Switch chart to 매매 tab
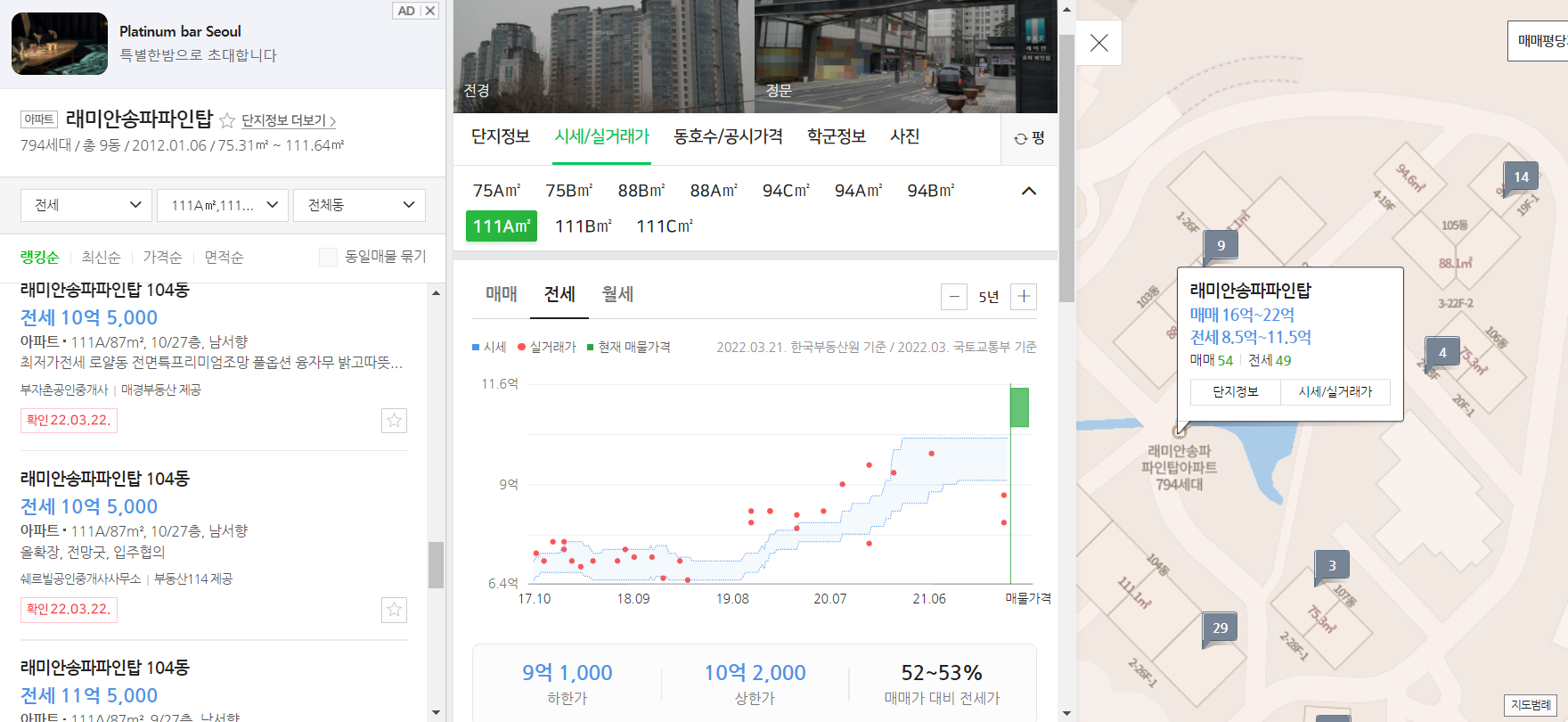Image resolution: width=1568 pixels, height=722 pixels. [x=502, y=294]
